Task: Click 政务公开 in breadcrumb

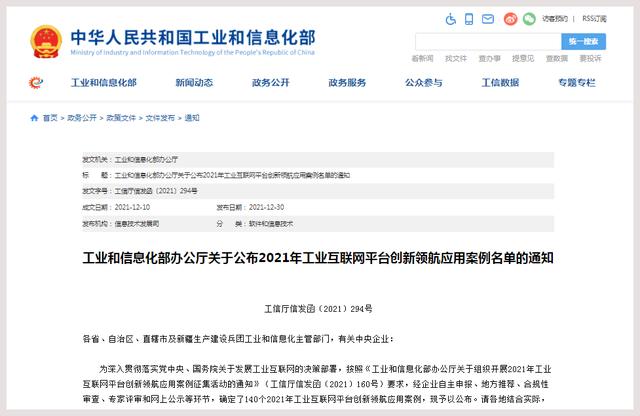Action: [x=82, y=118]
